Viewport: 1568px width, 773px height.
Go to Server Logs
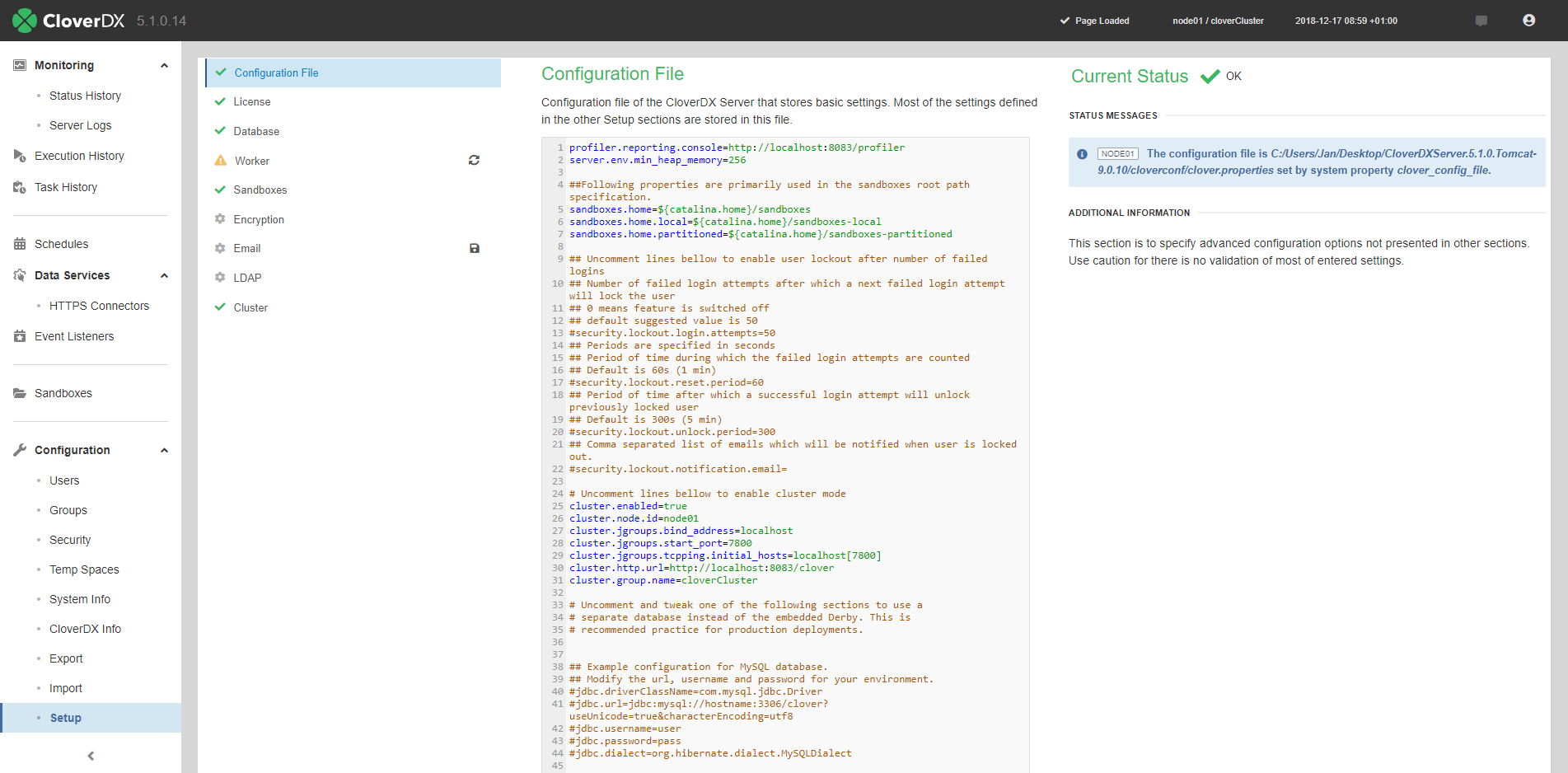tap(80, 125)
